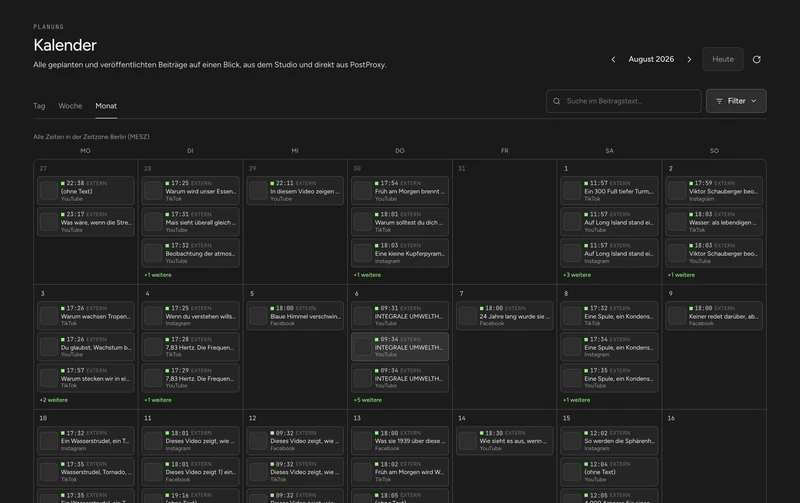
Task: Expand +1 weitere on day 28
Action: (158, 275)
